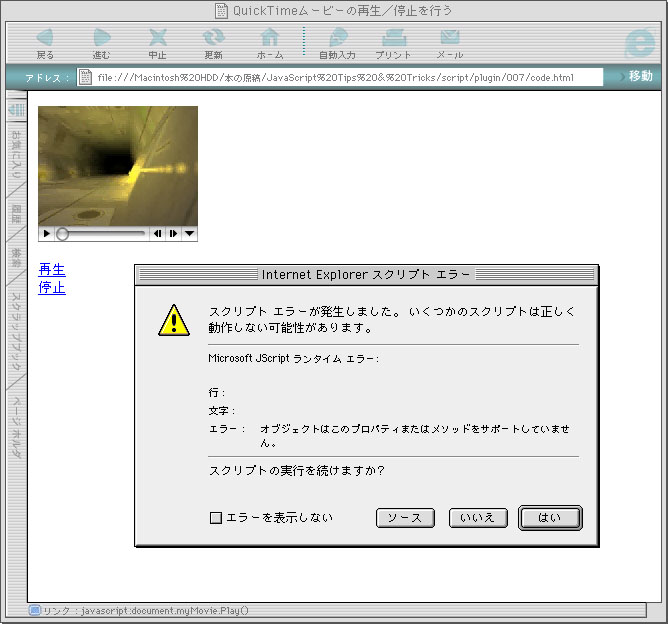Open the お気に入り (Favorites) sidebar tab

16,155
